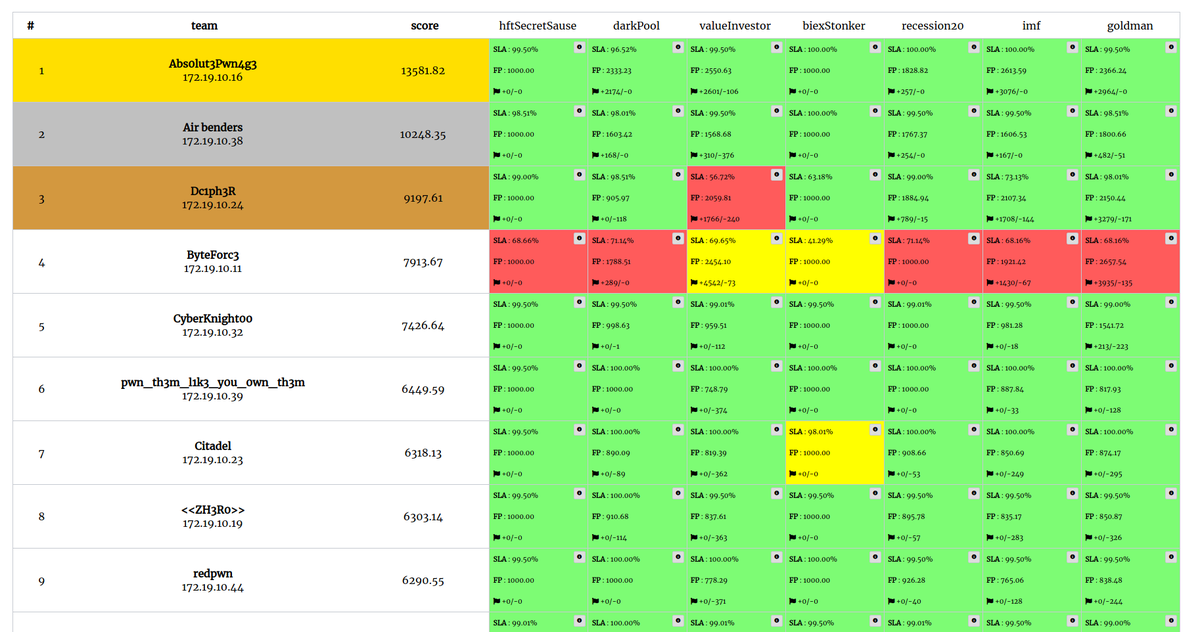Click info icon in redpwn's imf cell
The width and height of the screenshot is (1200, 632).
coord(1073,559)
